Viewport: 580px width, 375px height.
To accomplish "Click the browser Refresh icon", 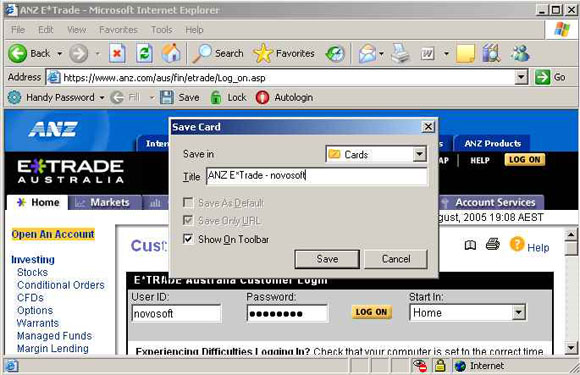I will click(144, 54).
